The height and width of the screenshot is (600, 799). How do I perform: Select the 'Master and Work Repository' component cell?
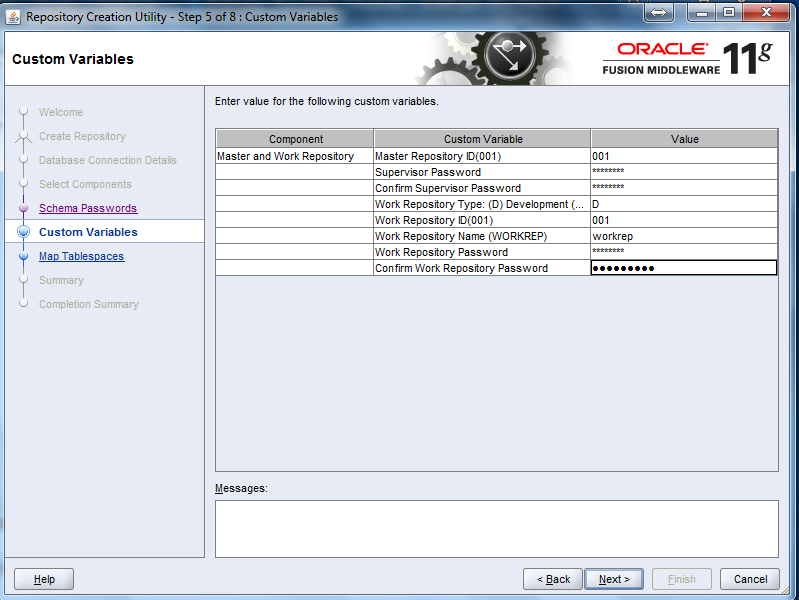(x=295, y=156)
